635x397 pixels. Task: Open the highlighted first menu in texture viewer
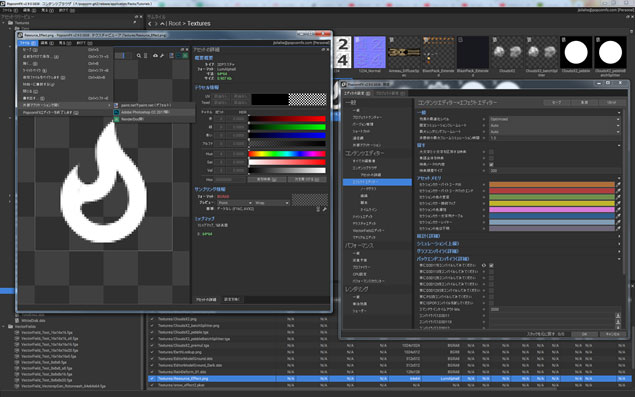click(x=28, y=43)
